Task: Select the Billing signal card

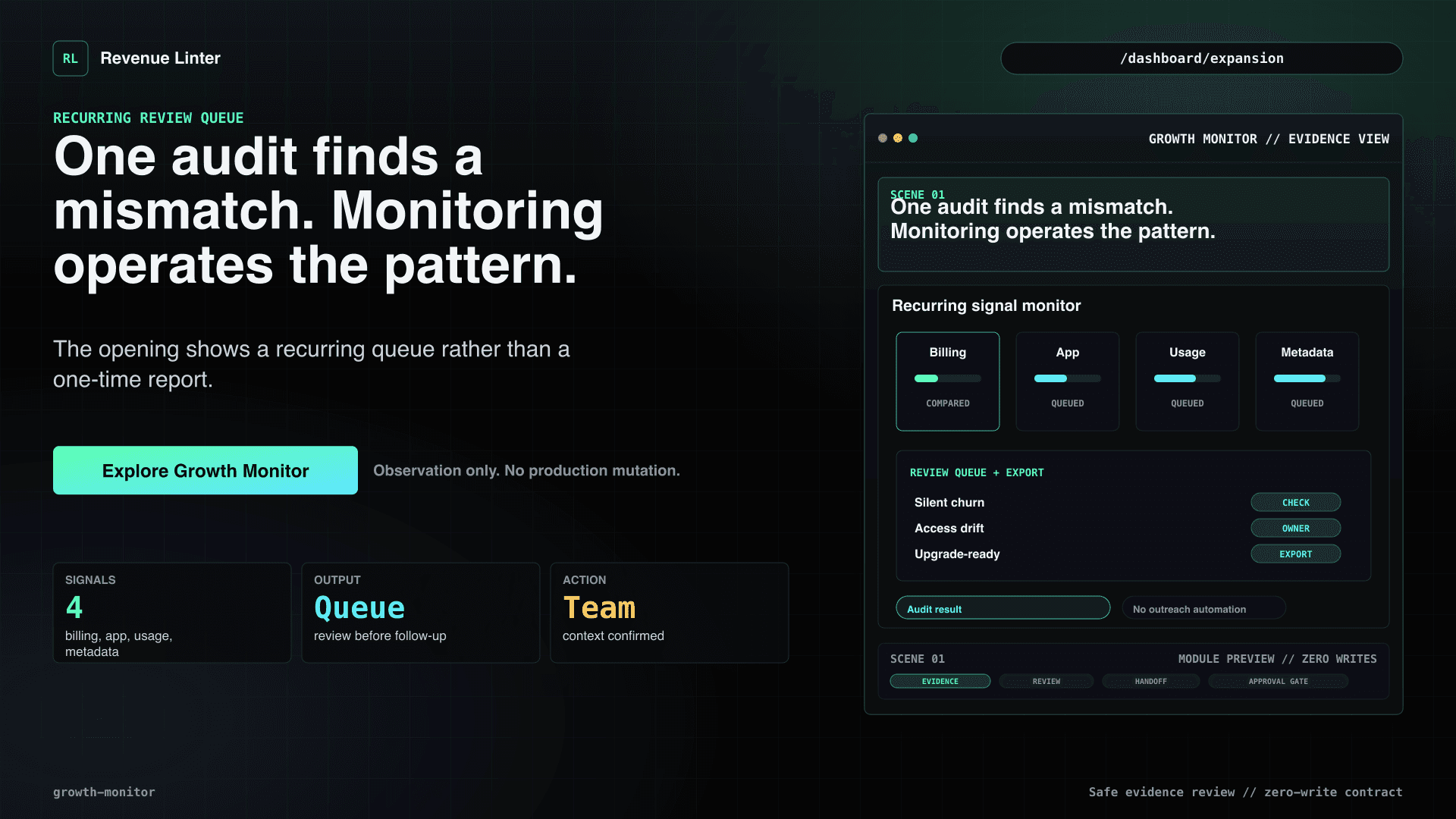Action: [948, 381]
